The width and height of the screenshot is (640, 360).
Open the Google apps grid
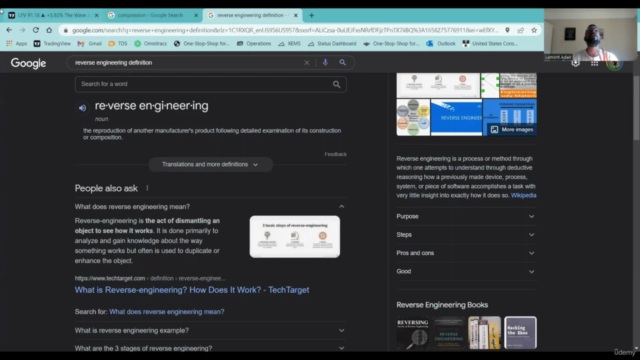(x=594, y=63)
